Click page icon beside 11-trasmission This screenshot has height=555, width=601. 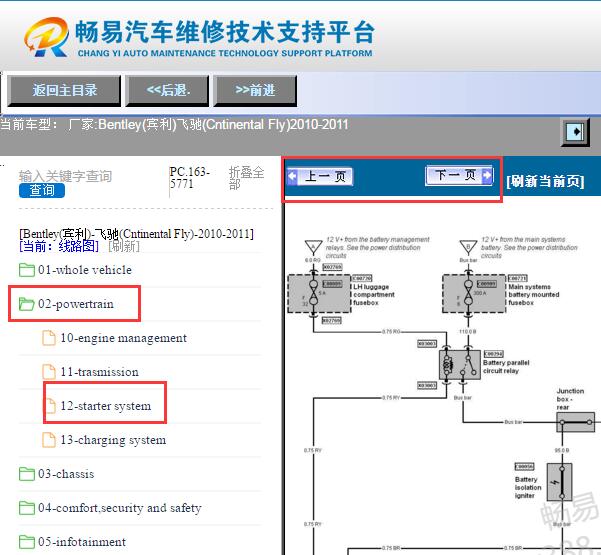pos(49,372)
